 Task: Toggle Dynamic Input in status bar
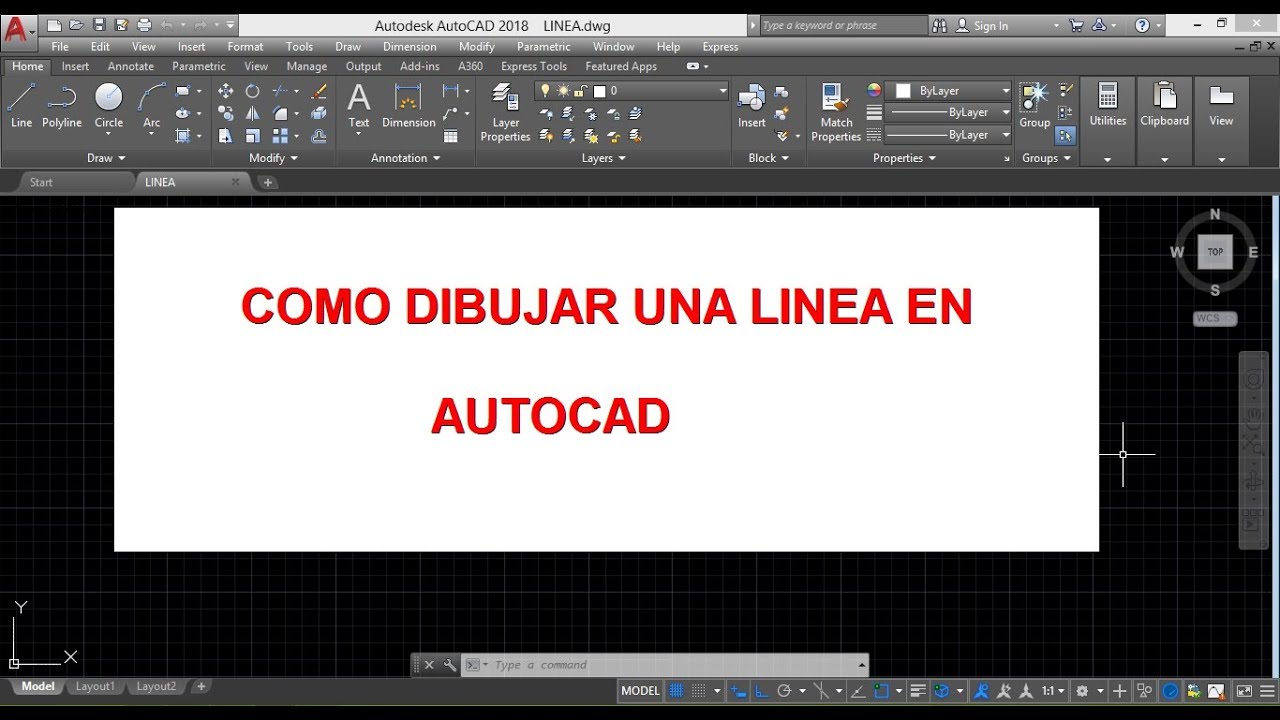738,690
